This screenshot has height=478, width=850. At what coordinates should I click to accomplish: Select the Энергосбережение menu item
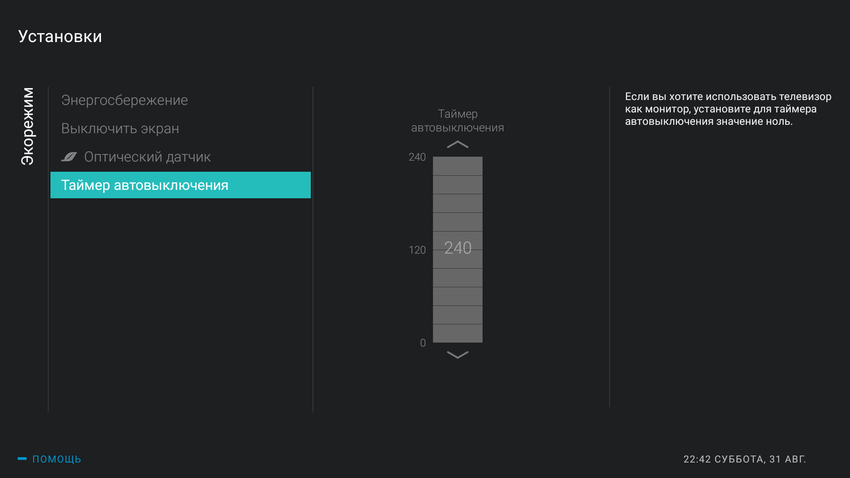124,100
